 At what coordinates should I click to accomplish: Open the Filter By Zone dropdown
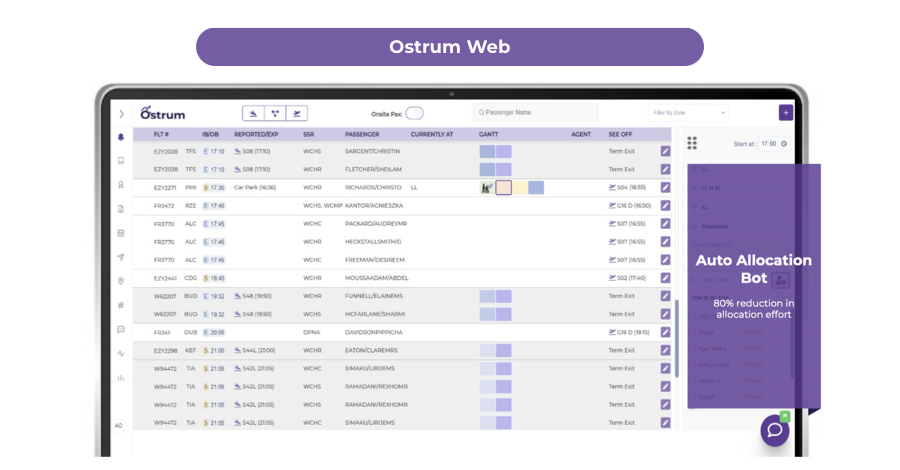tap(688, 112)
